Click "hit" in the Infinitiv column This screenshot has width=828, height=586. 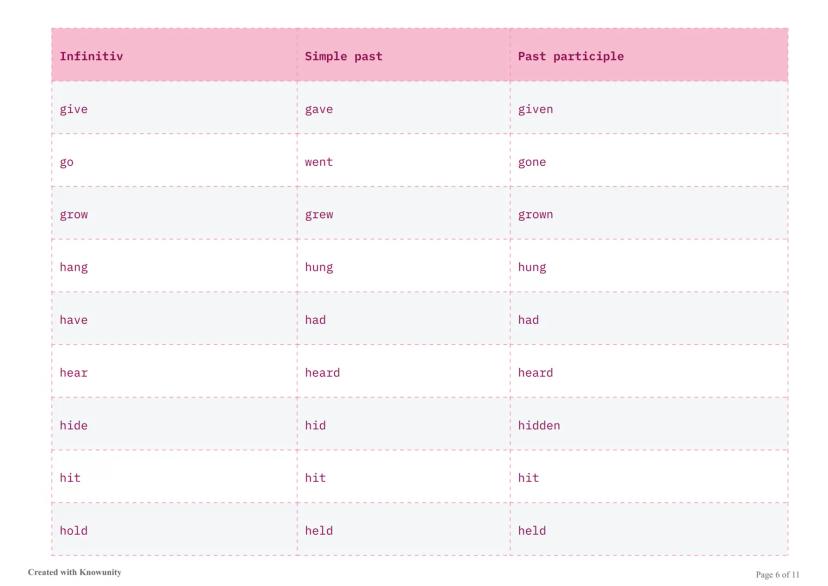pyautogui.click(x=70, y=478)
